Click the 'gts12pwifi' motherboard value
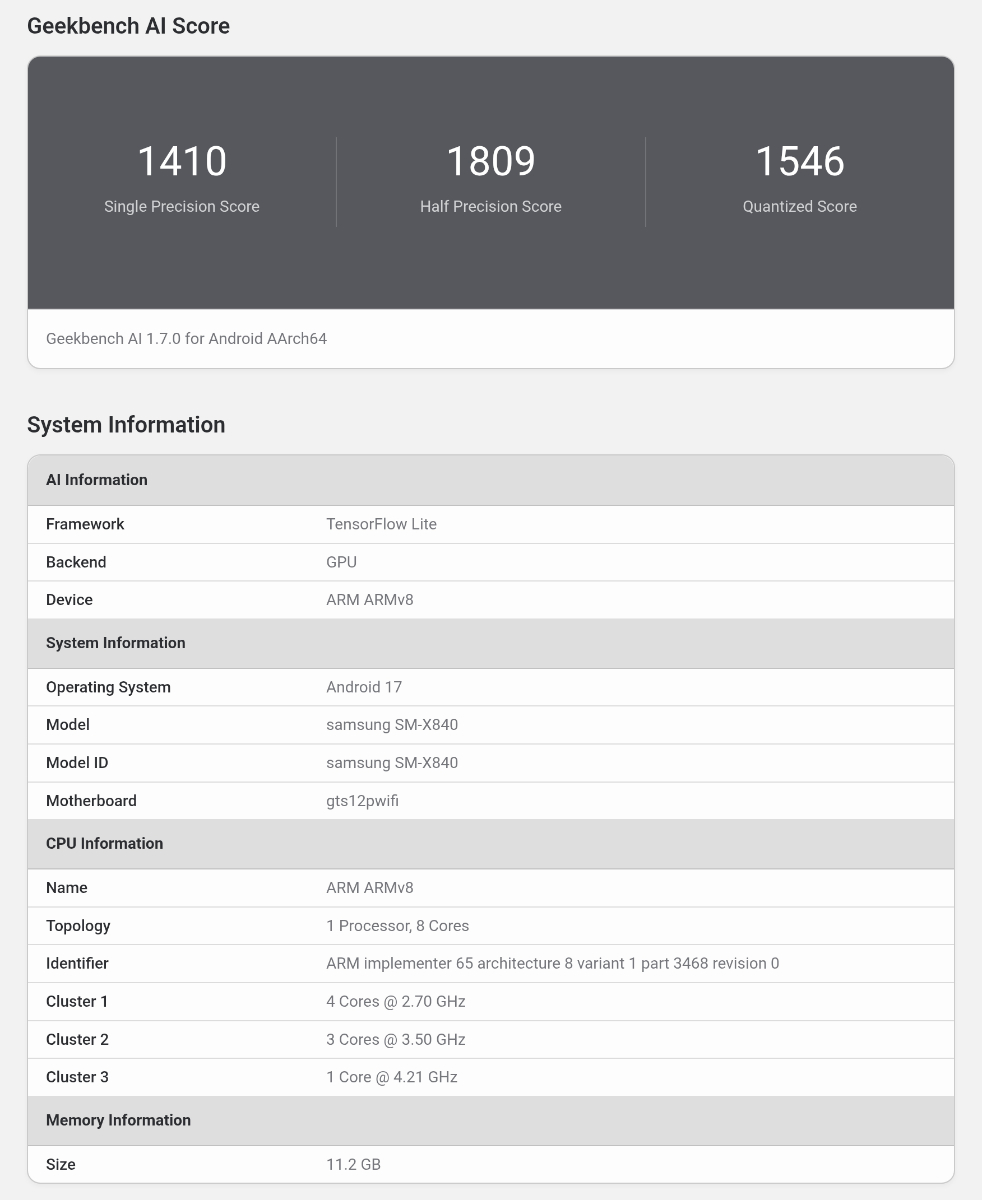Viewport: 982px width, 1200px height. tap(363, 801)
